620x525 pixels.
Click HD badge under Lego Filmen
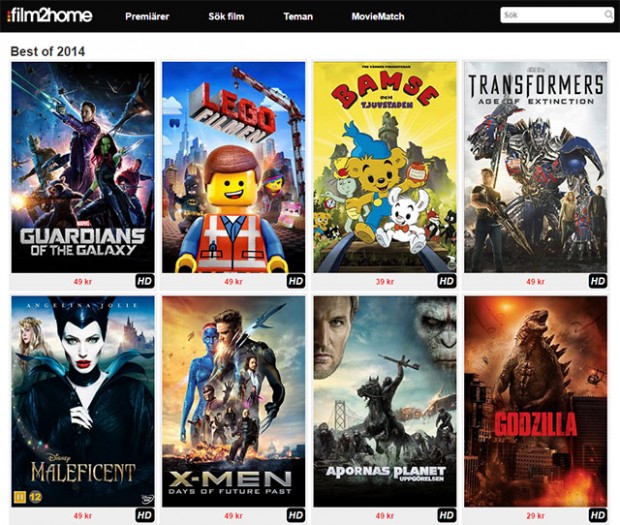[296, 281]
